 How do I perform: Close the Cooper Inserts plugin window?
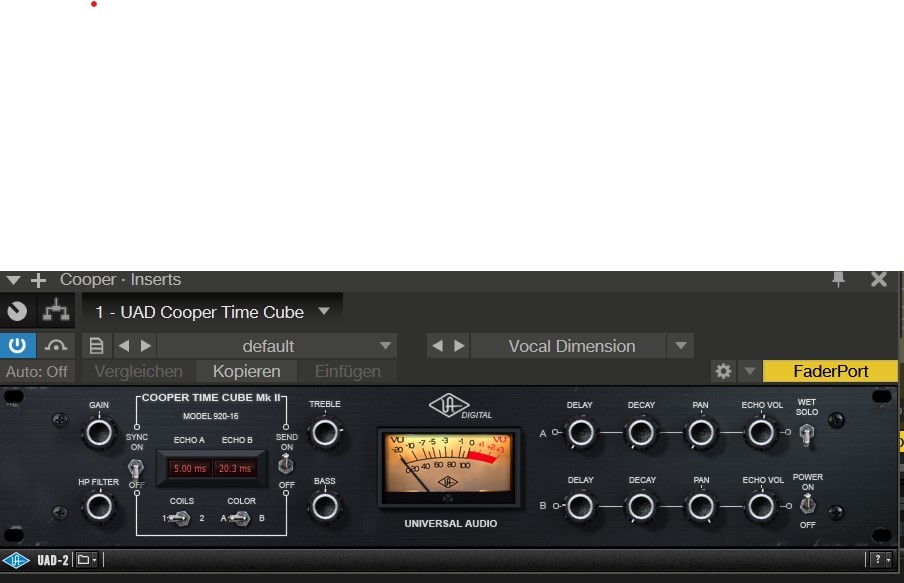pyautogui.click(x=879, y=280)
